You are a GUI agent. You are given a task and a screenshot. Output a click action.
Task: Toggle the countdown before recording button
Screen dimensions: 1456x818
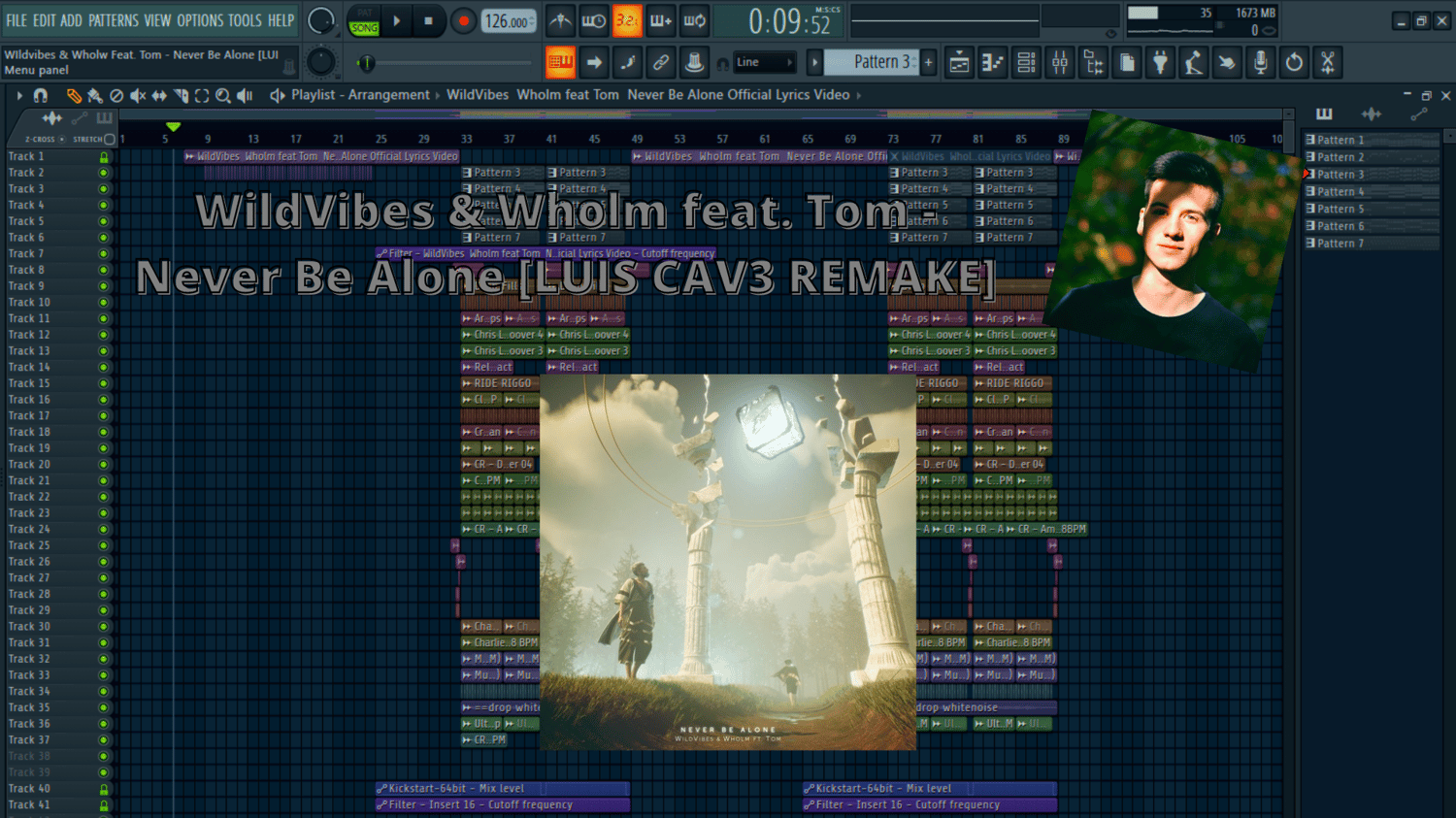click(627, 20)
